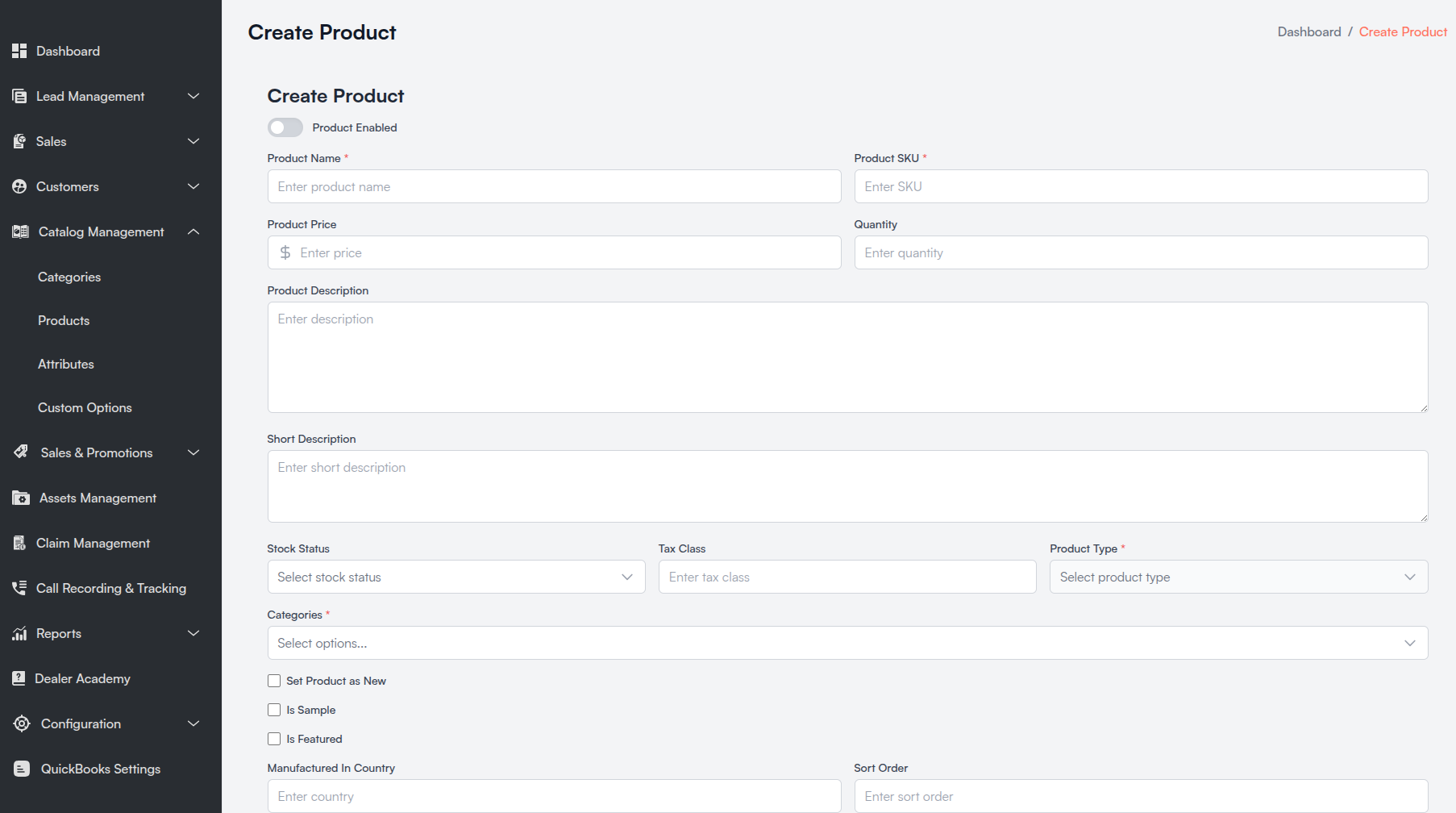Click the Dealer Academy icon
The image size is (1456, 813).
tap(19, 678)
